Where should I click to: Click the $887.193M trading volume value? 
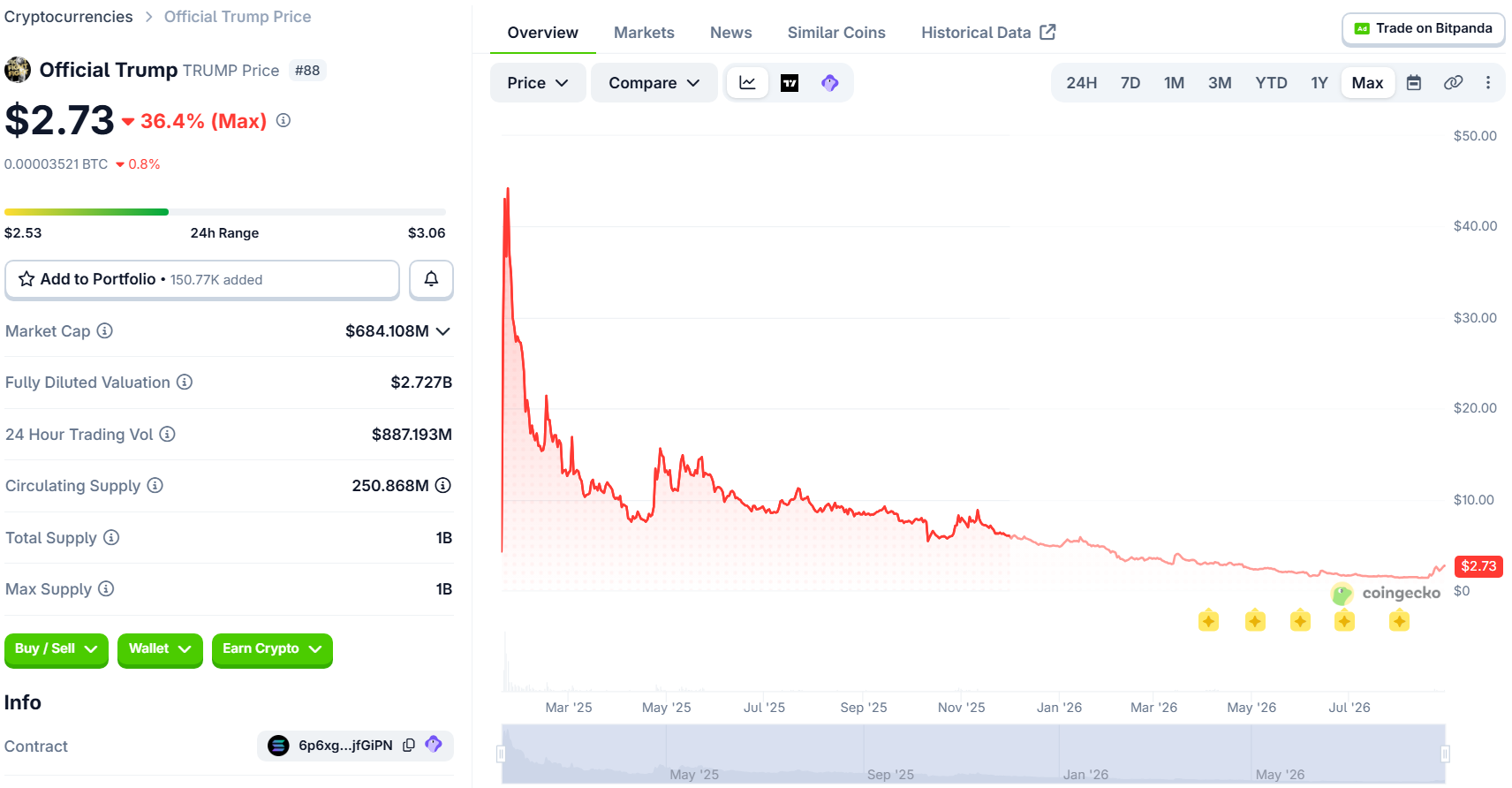click(412, 434)
